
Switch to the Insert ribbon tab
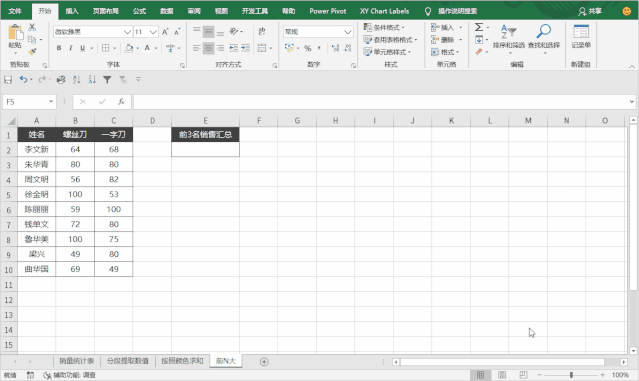pos(72,11)
